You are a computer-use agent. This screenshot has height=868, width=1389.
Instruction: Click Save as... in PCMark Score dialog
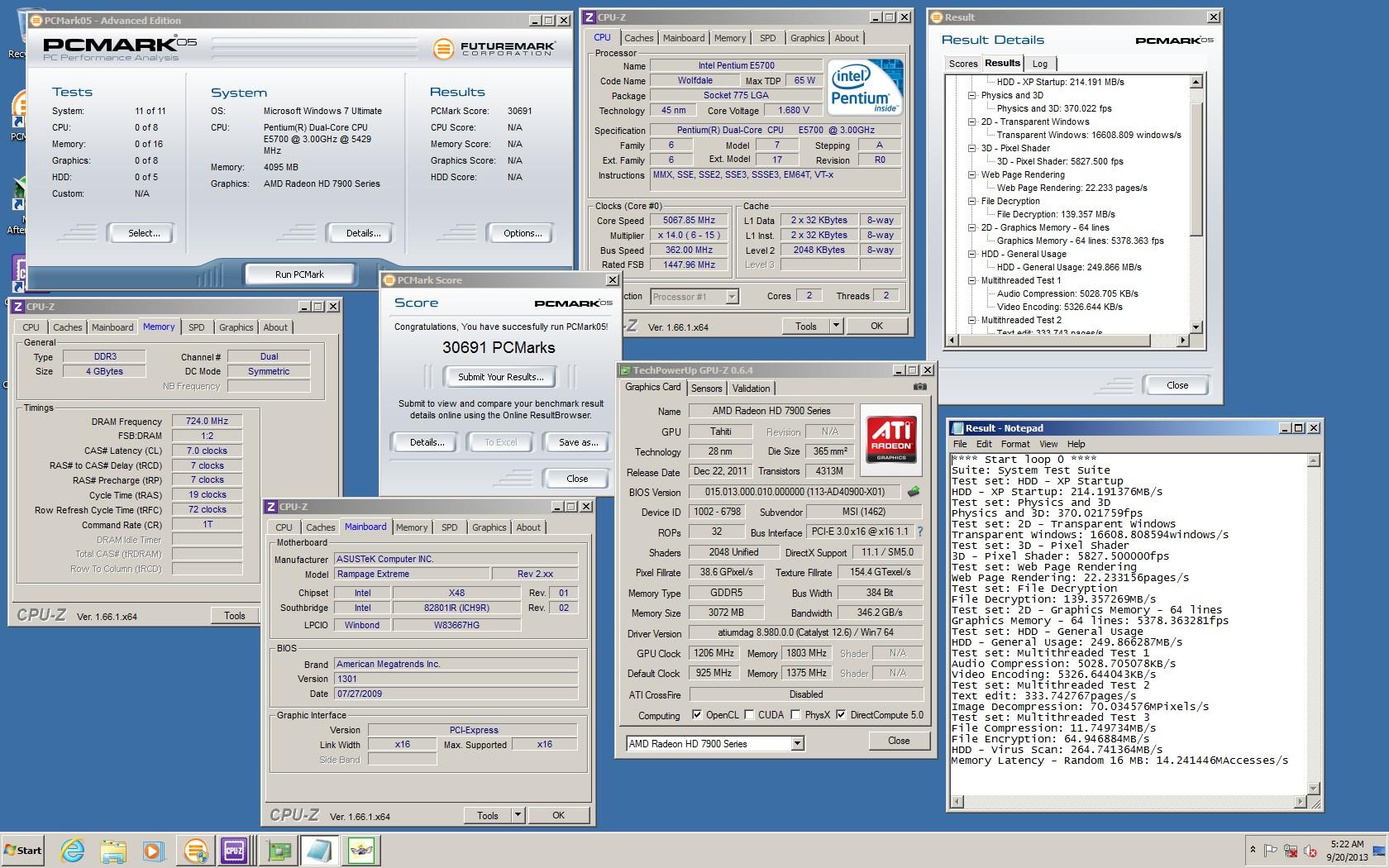(578, 442)
